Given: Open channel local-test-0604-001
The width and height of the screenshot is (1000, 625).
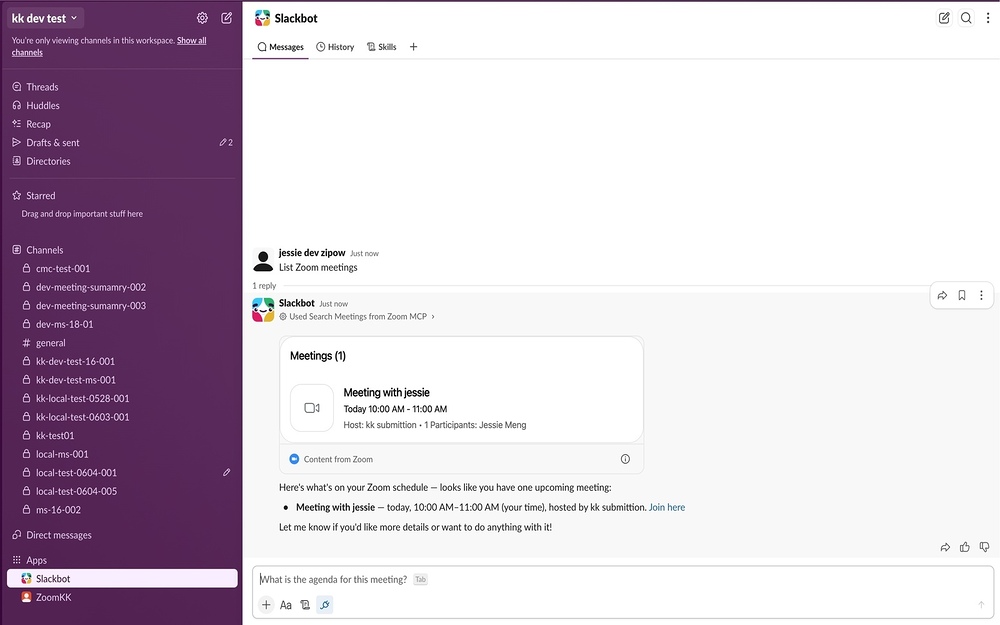Looking at the screenshot, I should point(77,473).
